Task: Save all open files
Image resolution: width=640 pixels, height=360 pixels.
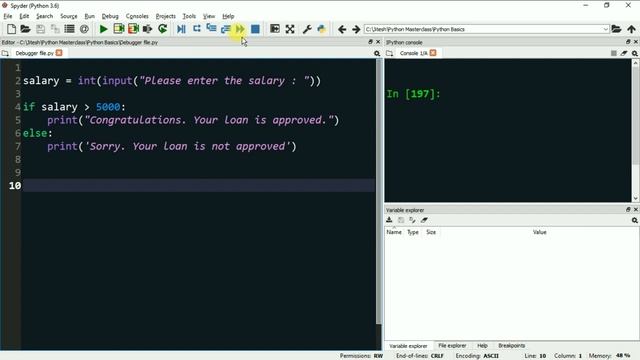Action: pos(55,29)
